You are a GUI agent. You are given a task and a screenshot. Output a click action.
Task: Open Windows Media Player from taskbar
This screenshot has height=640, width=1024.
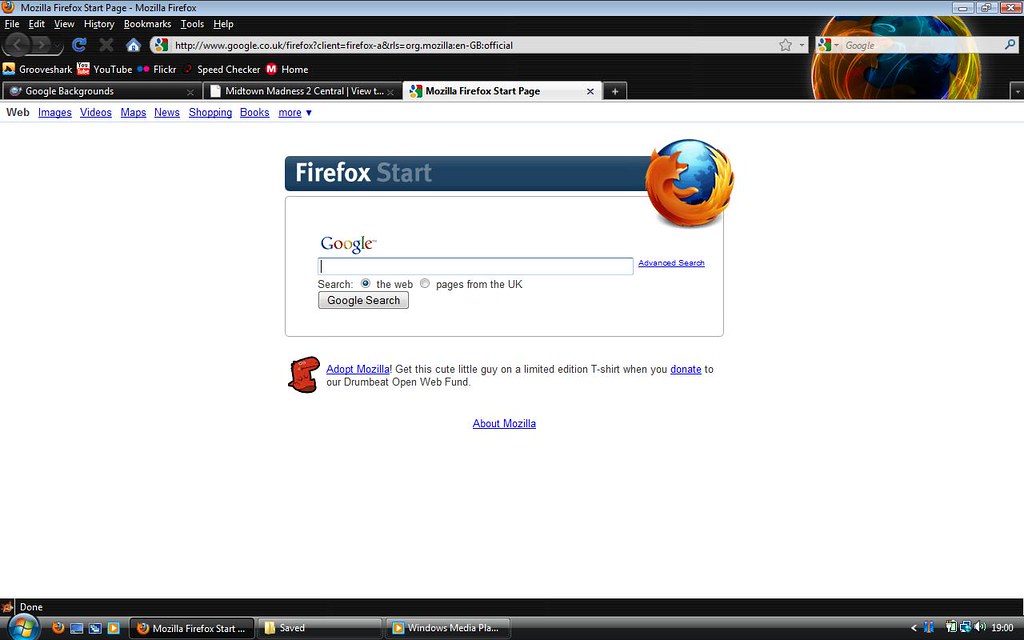(x=448, y=628)
